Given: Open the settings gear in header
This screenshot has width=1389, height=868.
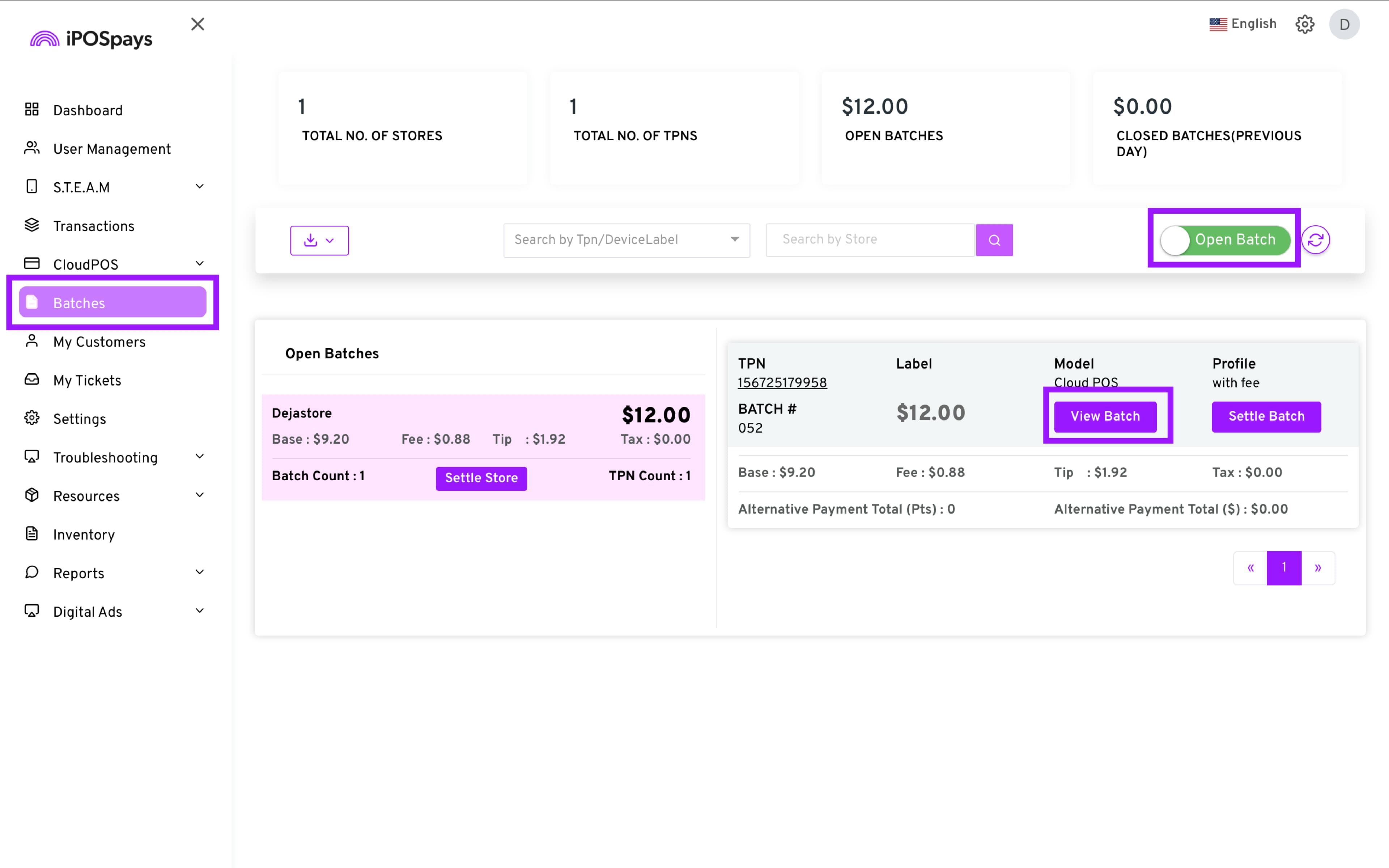Looking at the screenshot, I should click(x=1305, y=24).
